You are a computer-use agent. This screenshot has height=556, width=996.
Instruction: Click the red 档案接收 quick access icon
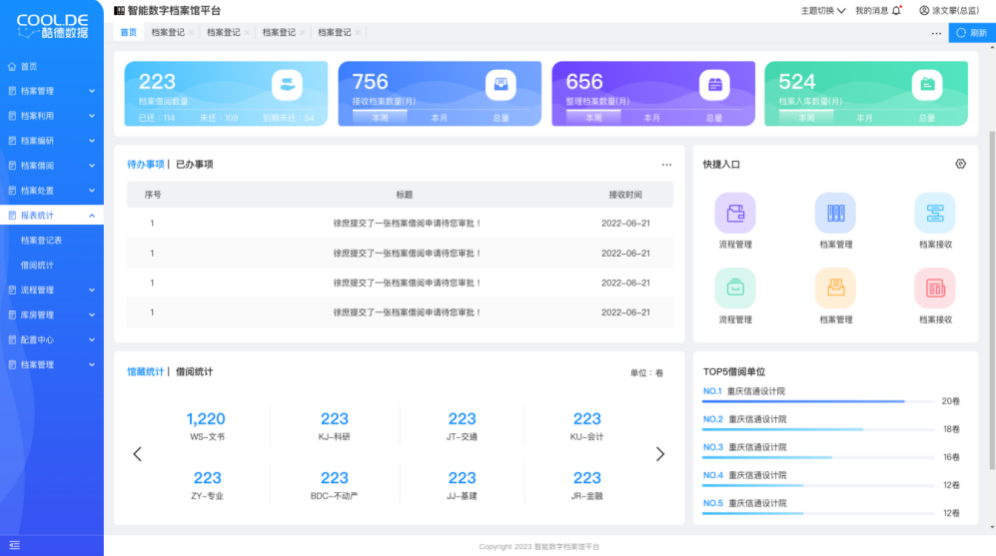pyautogui.click(x=934, y=288)
